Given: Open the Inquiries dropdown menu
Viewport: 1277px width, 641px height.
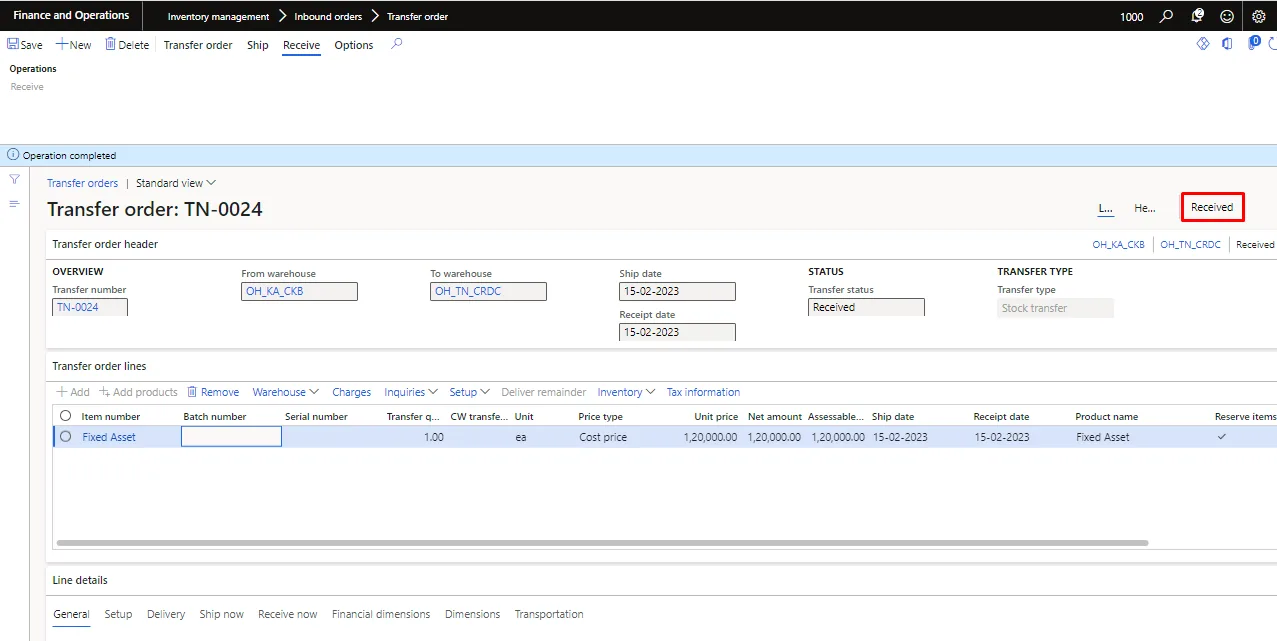Looking at the screenshot, I should 411,392.
